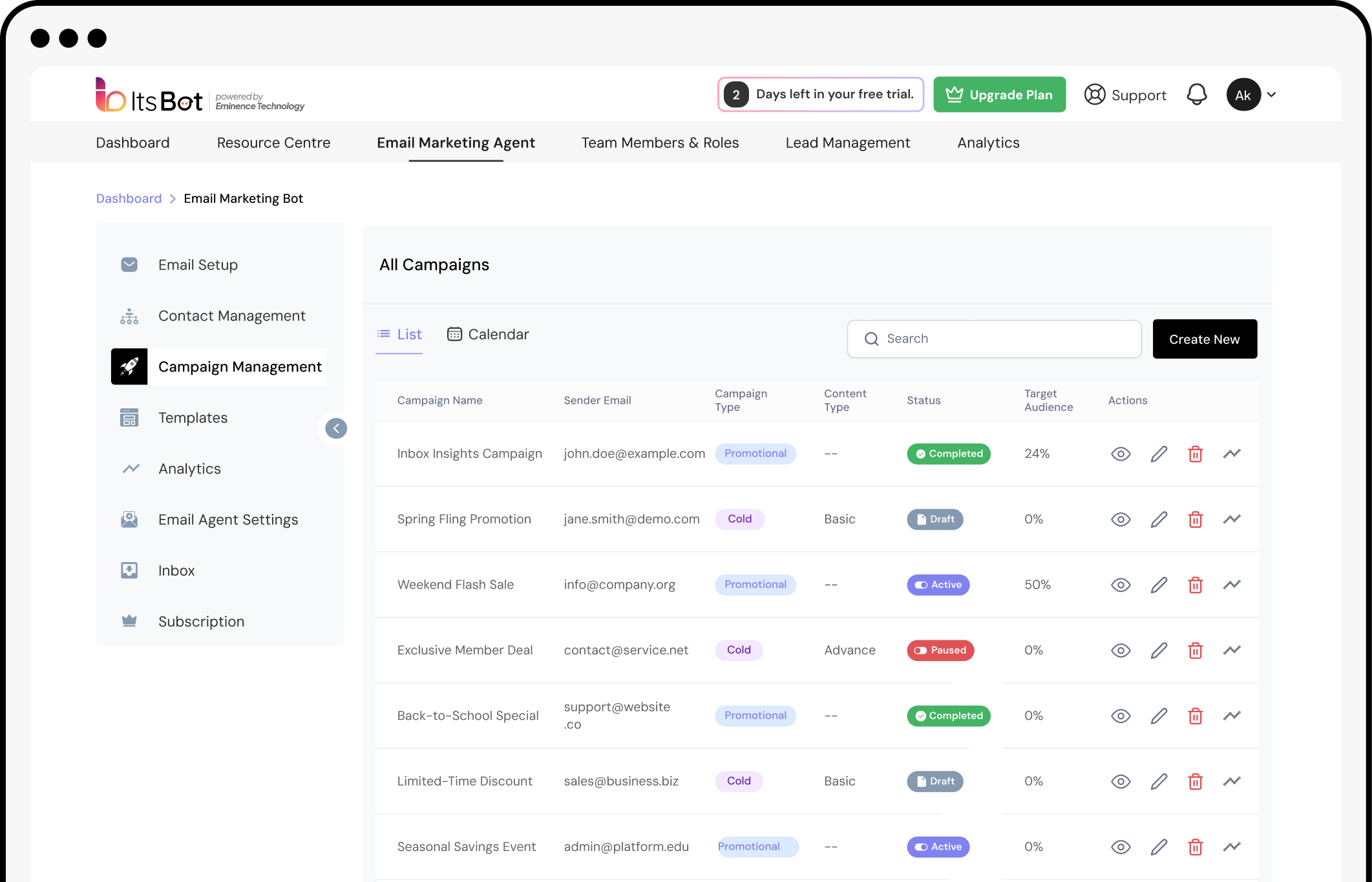Open the Inbox sidebar item
Viewport: 1372px width, 882px height.
176,571
